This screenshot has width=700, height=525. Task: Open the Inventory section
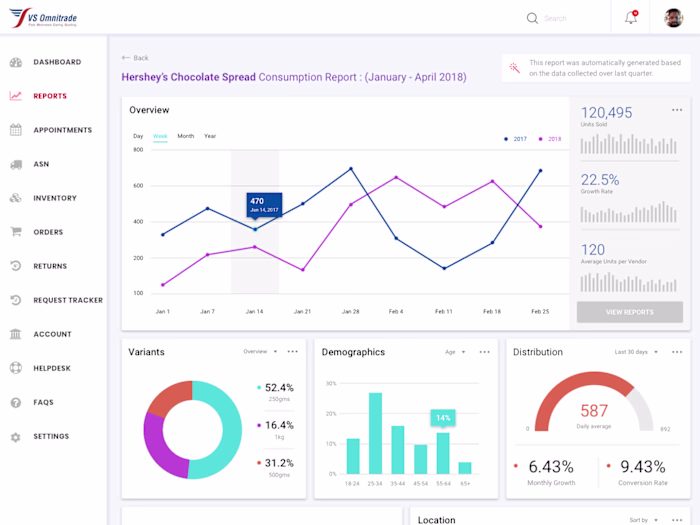pos(55,198)
